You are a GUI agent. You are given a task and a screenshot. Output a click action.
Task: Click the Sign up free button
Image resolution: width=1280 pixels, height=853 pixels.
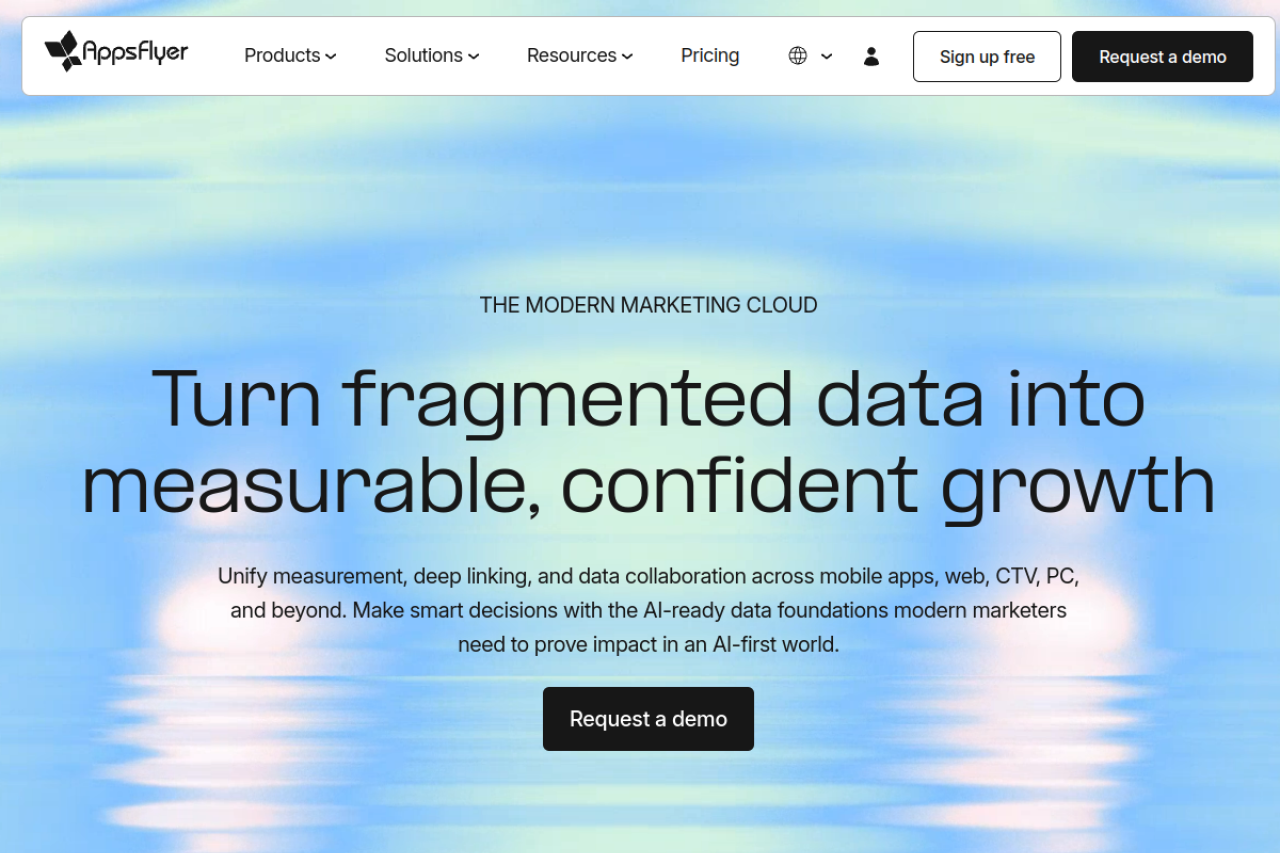tap(986, 57)
